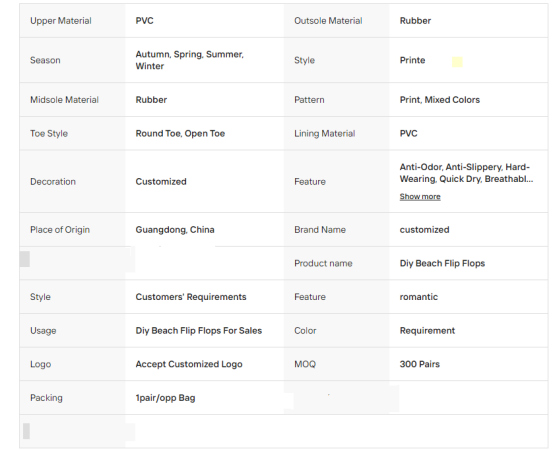Select the PVC upper material value

point(144,20)
